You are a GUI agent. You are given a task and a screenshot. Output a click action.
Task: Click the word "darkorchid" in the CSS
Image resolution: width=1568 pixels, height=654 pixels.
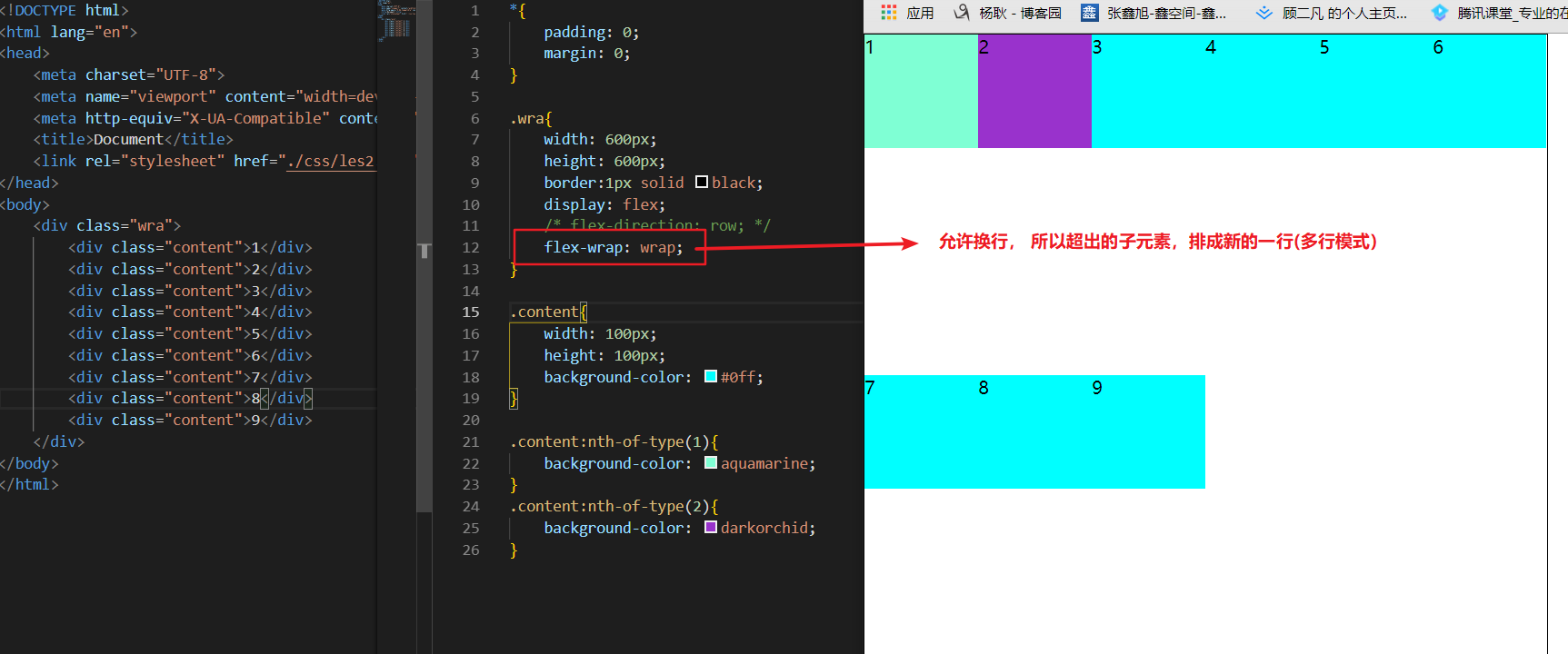click(x=764, y=528)
